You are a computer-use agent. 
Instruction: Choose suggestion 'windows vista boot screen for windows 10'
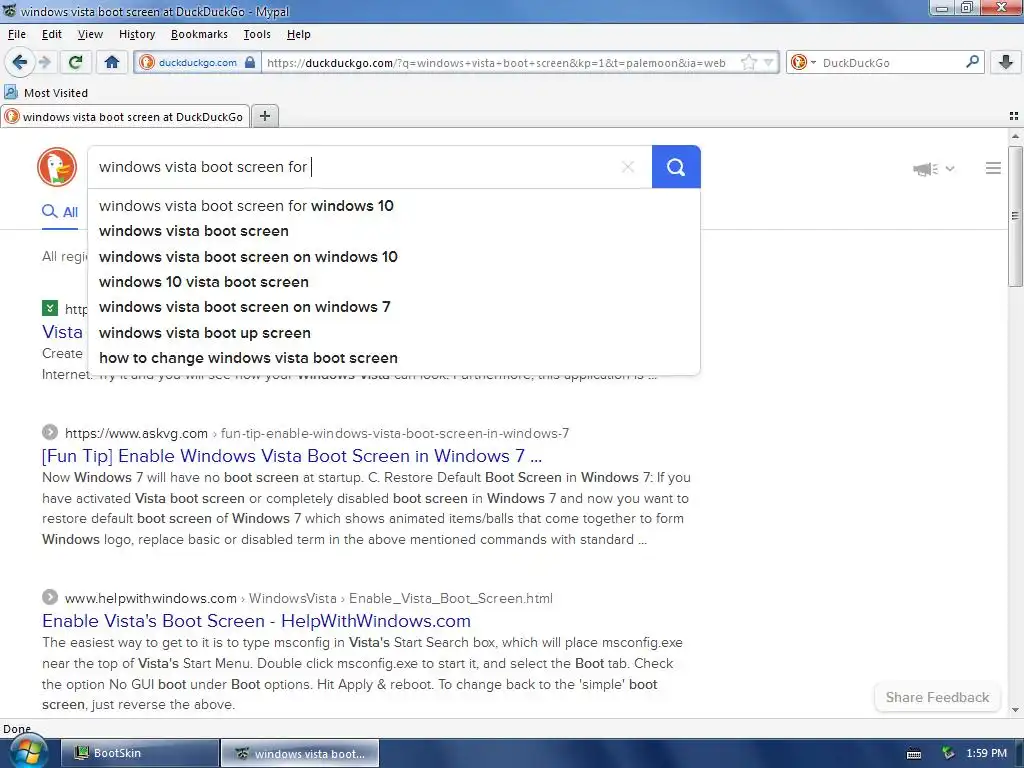coord(394,206)
